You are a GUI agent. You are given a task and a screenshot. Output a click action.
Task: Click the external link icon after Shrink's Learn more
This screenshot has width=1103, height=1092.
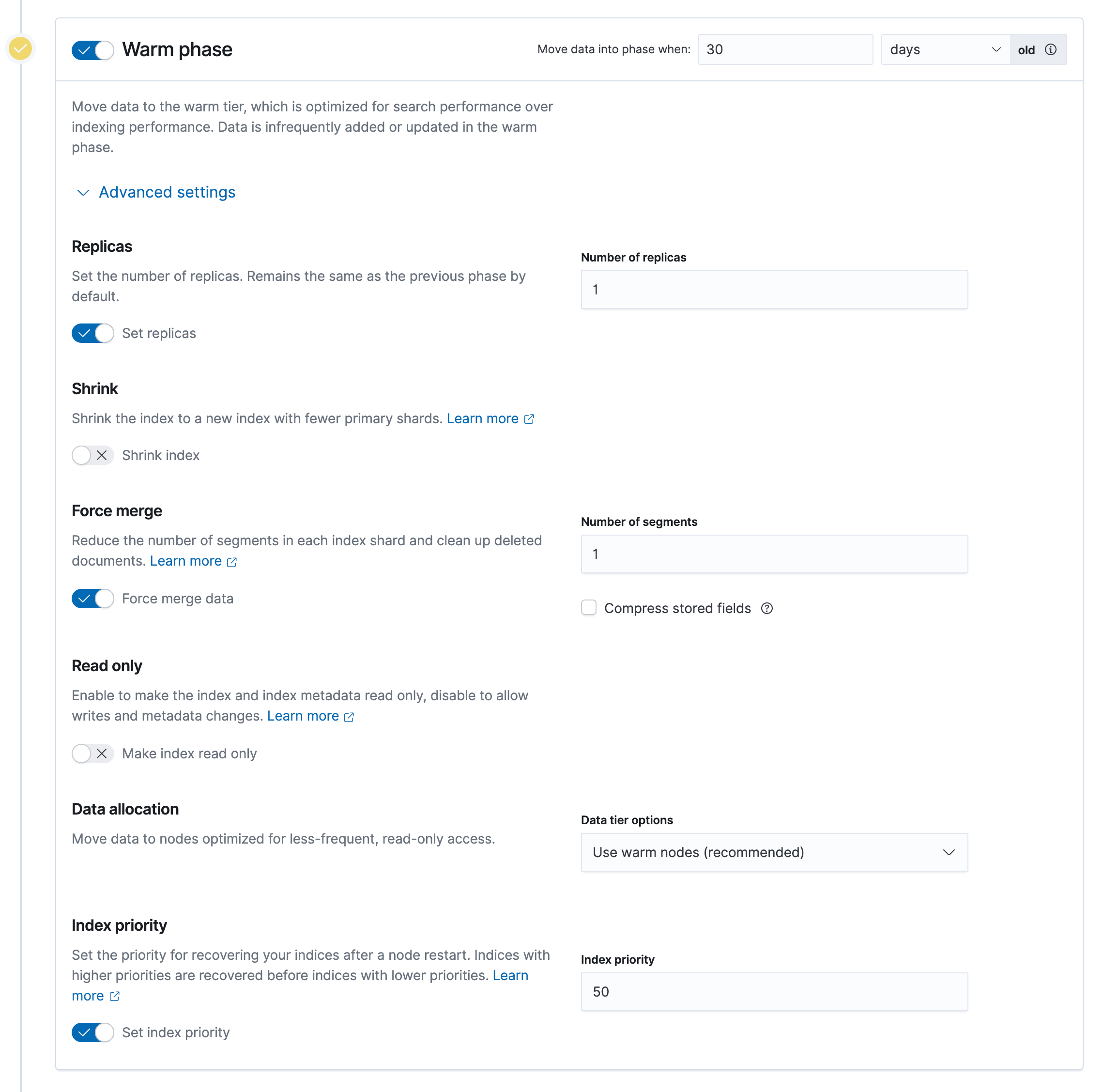pos(529,418)
